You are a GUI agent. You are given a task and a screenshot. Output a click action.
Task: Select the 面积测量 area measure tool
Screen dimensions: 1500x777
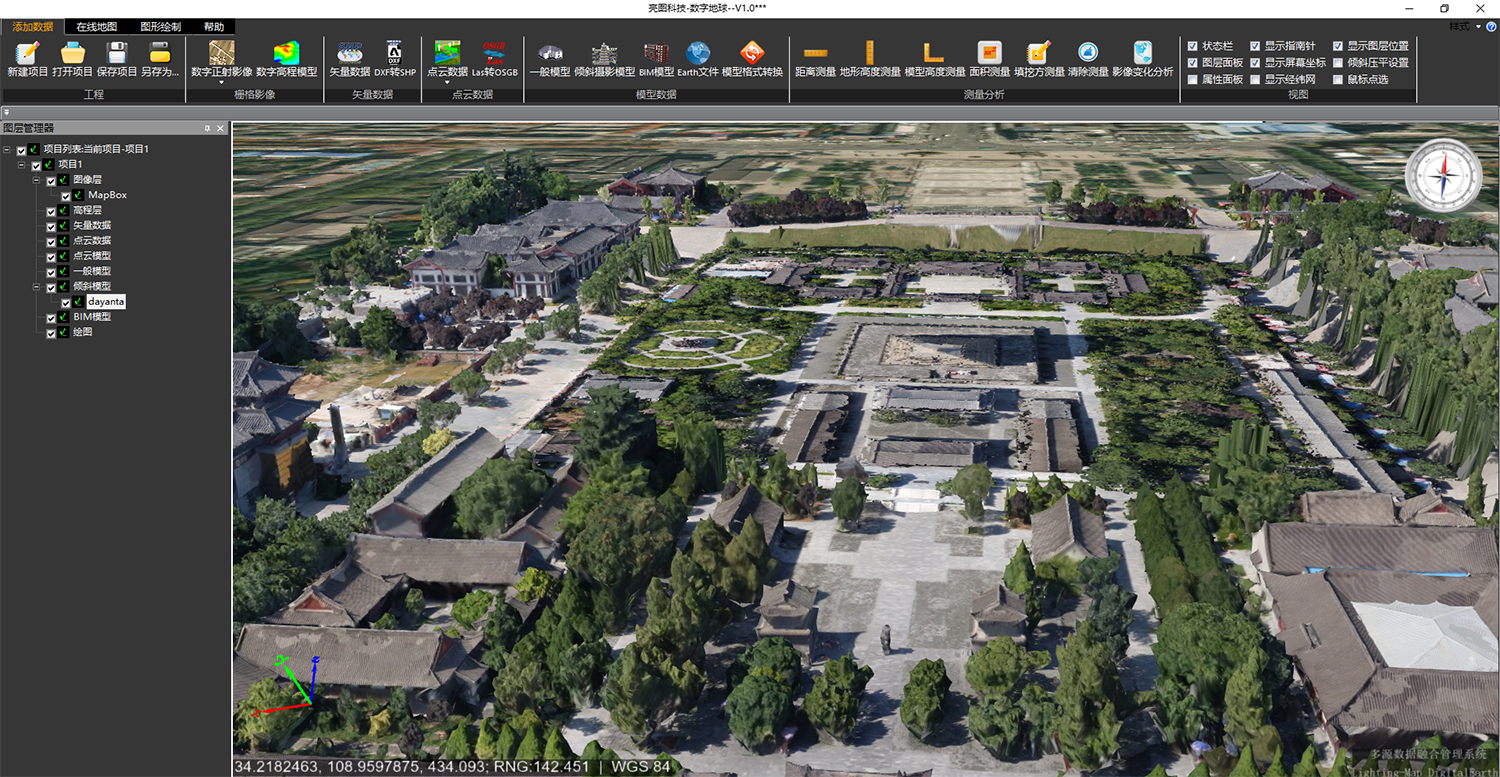point(990,53)
